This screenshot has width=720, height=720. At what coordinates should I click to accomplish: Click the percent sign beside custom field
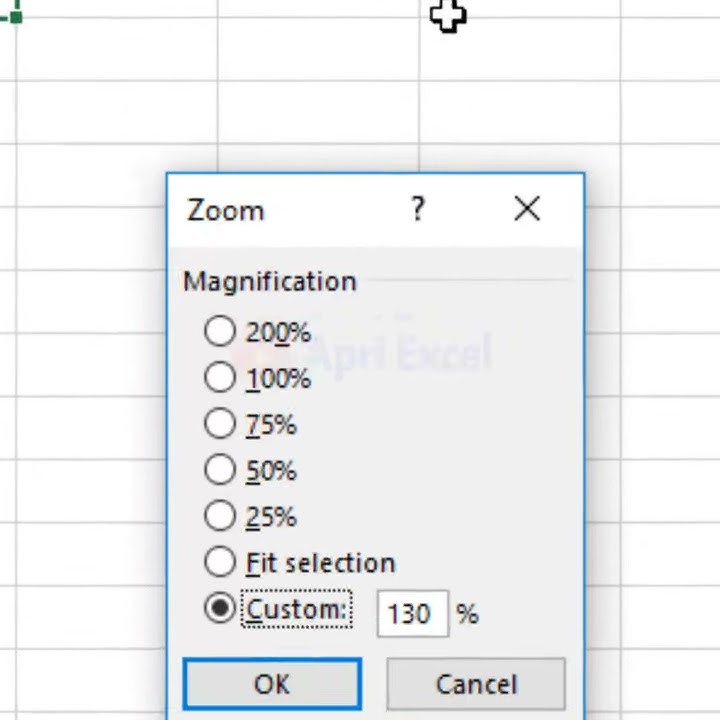click(x=467, y=614)
